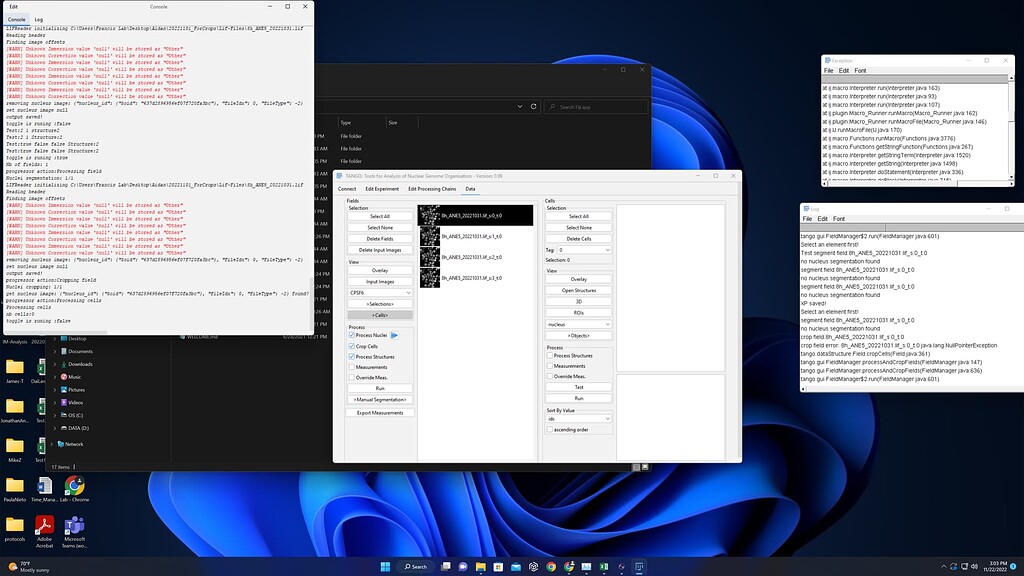
Task: Click the Test button in the Cells panel
Action: [x=579, y=387]
